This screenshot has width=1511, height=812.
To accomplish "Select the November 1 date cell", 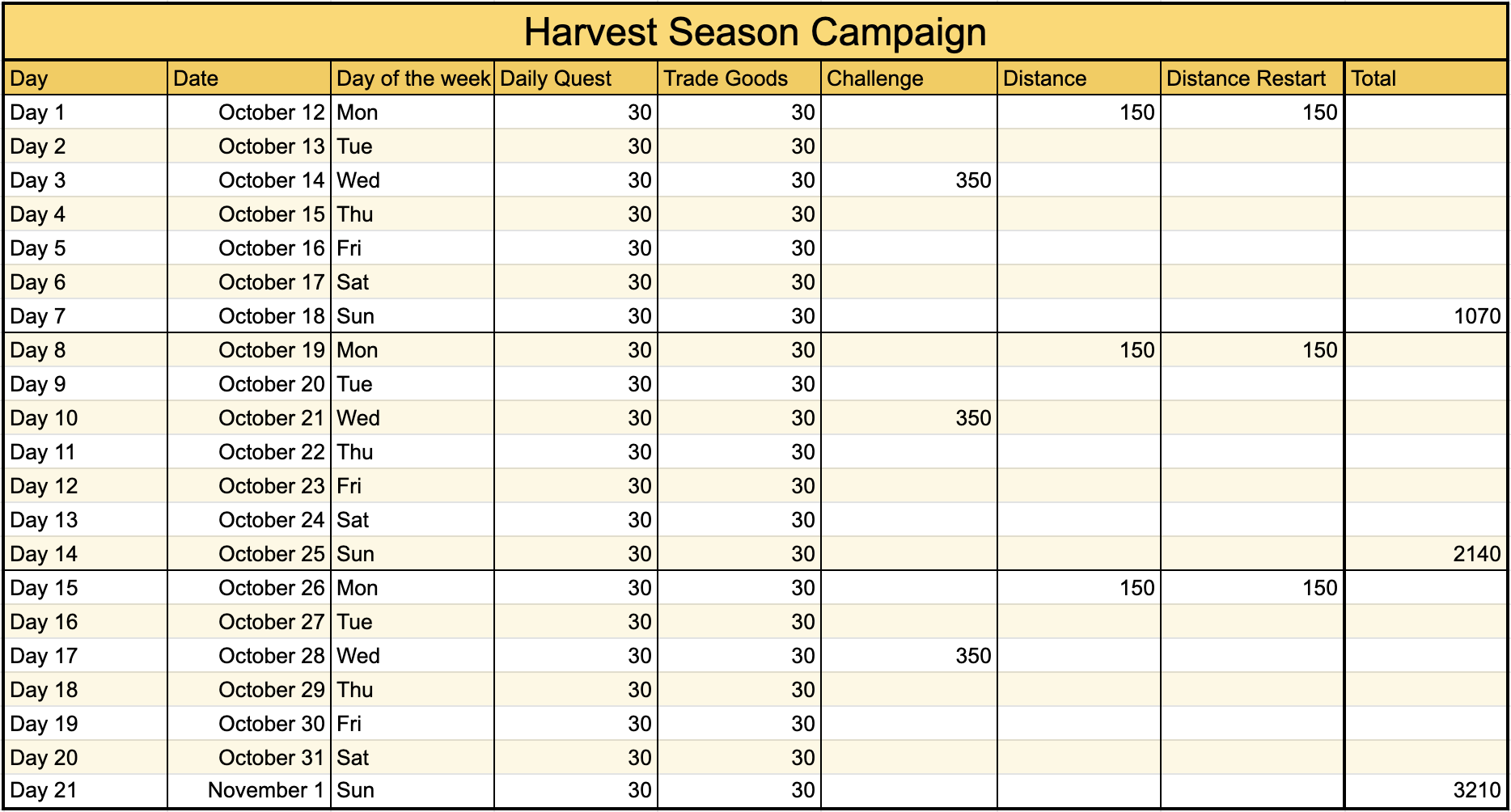I will click(x=249, y=790).
